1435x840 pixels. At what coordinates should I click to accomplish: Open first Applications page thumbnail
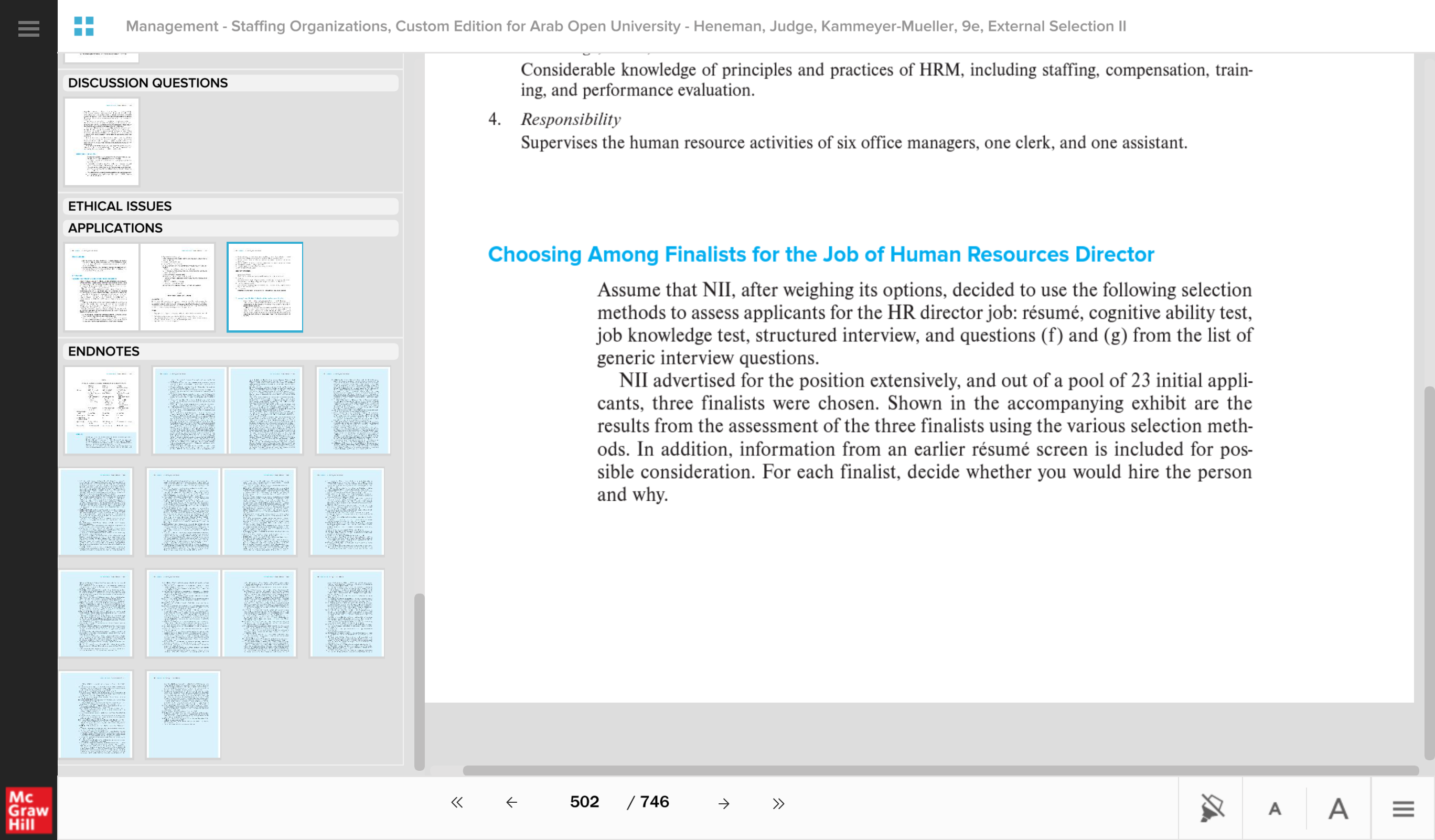click(x=102, y=287)
